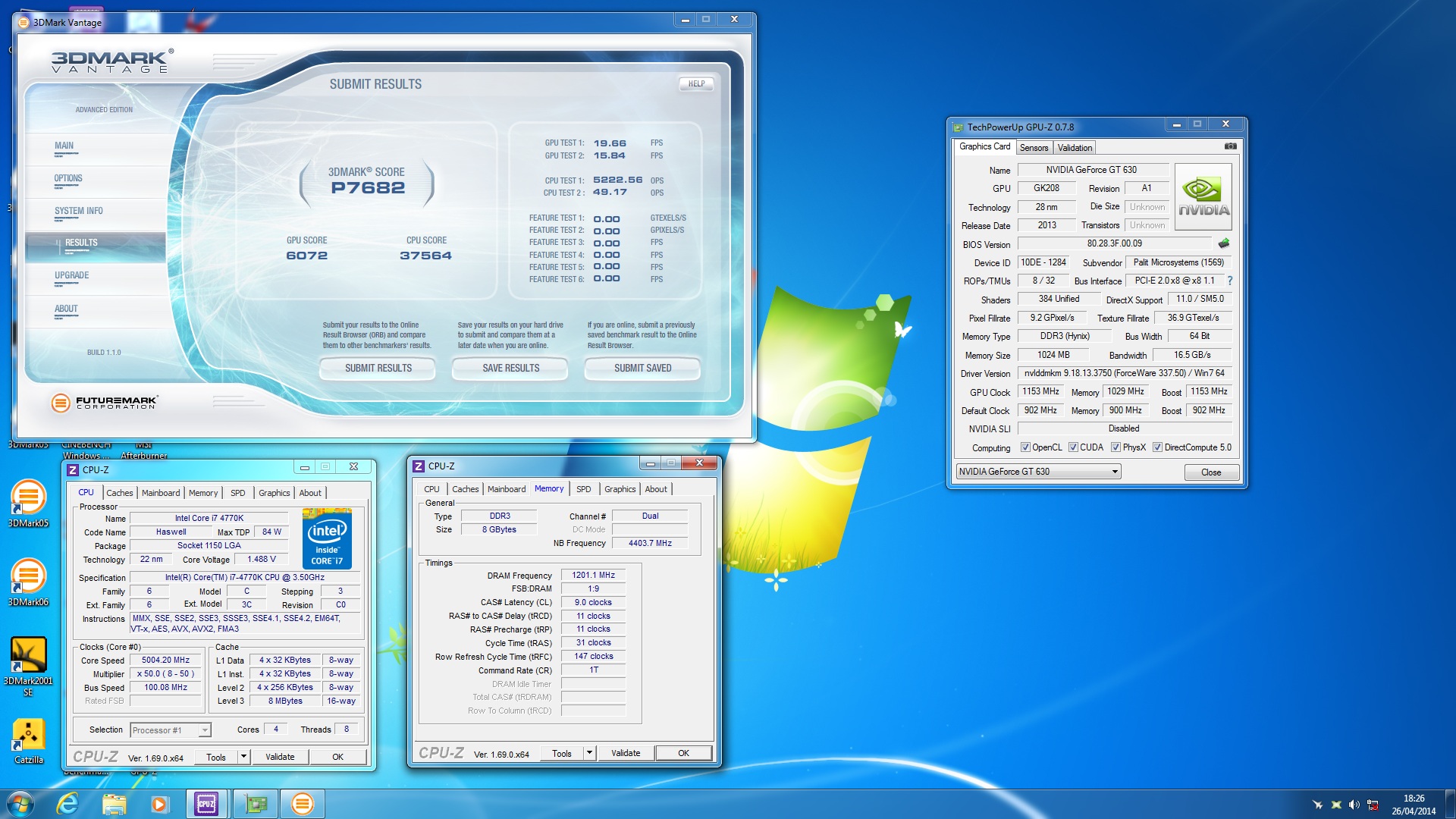Switch to Sensors tab in GPU-Z
This screenshot has height=819, width=1456.
(x=1034, y=148)
